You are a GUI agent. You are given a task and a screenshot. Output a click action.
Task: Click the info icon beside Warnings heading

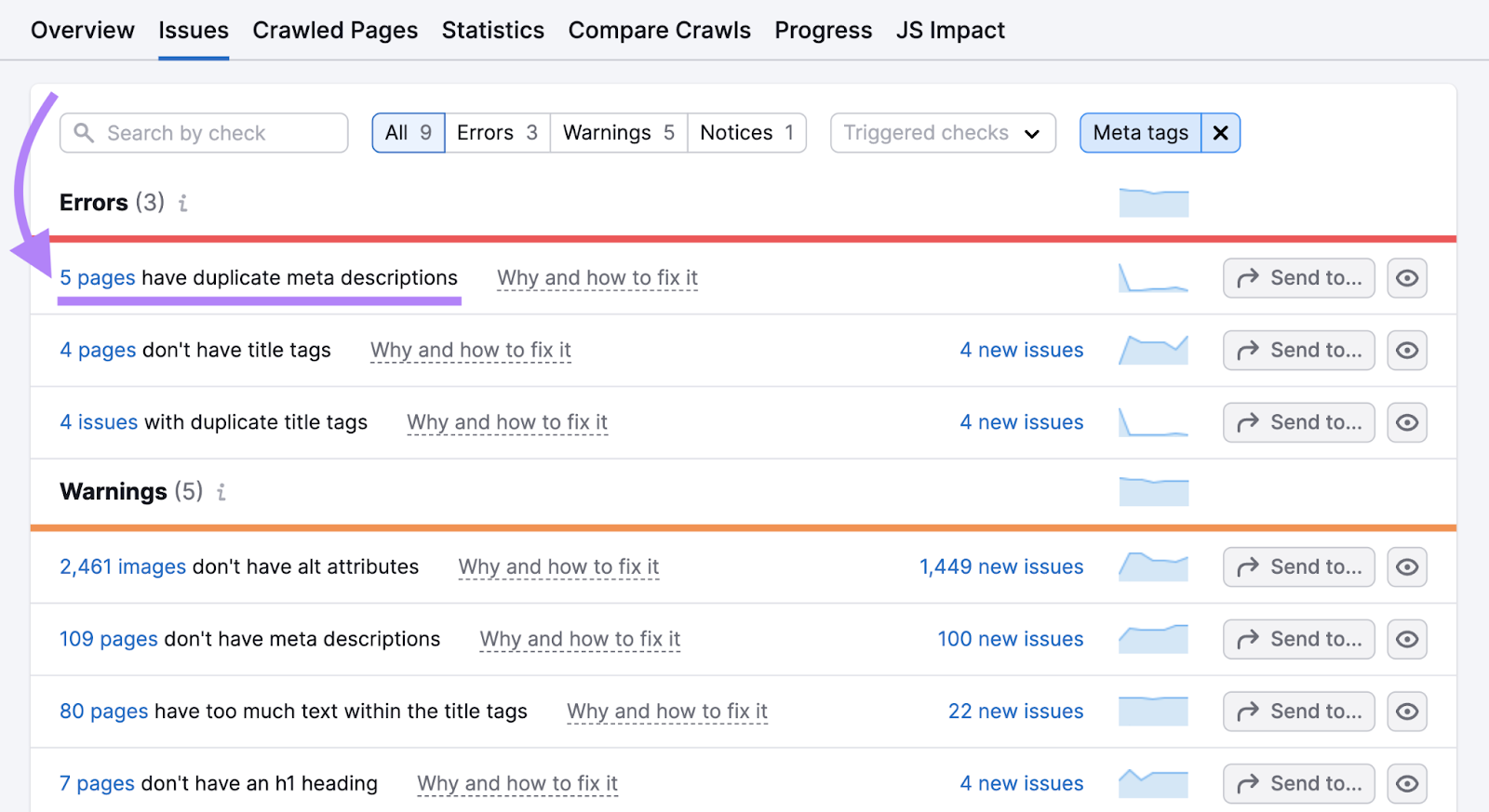221,492
